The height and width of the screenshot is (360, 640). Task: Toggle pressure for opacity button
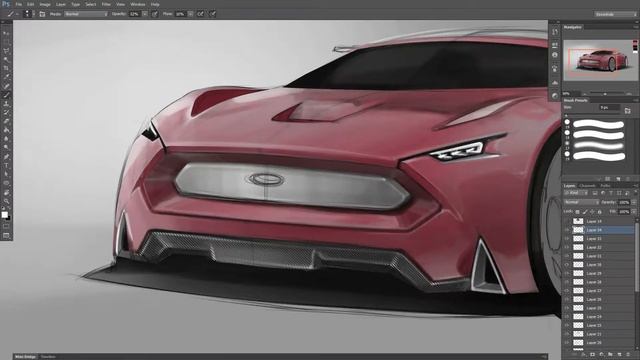155,14
